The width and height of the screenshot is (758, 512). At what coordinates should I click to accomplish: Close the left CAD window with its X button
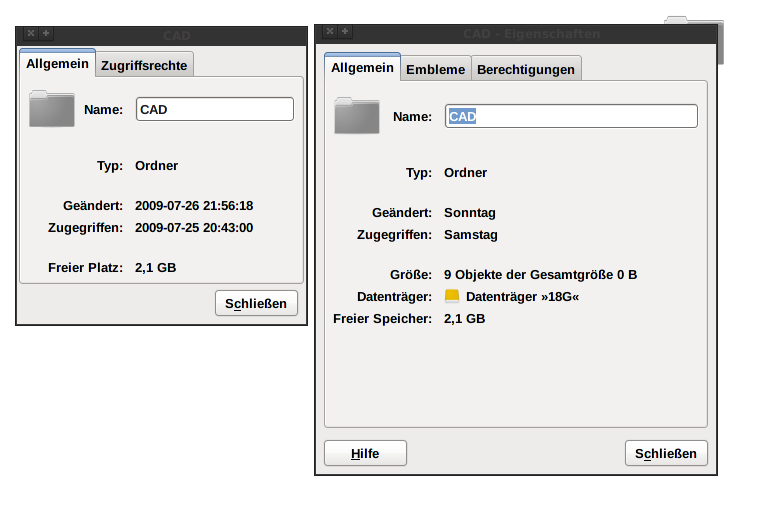point(31,33)
